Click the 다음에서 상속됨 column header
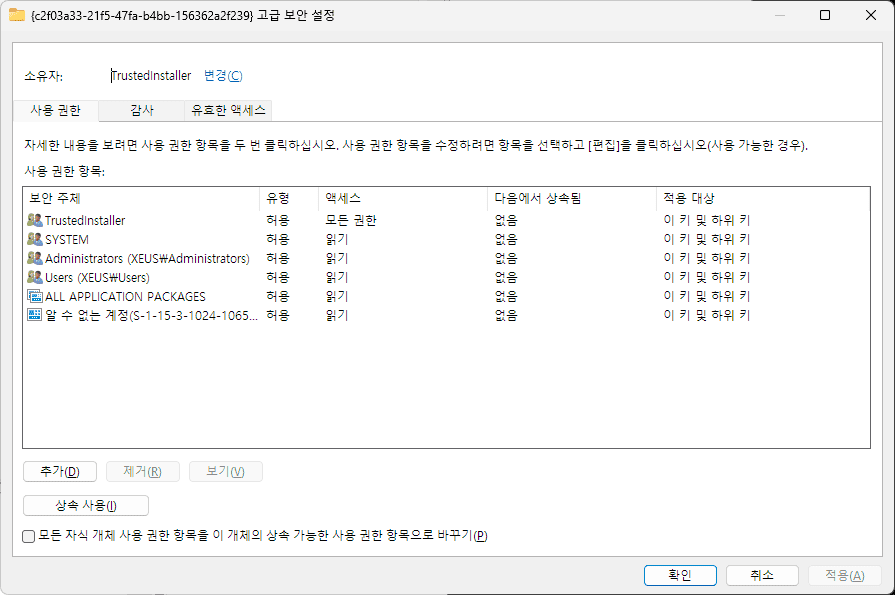 tap(572, 198)
